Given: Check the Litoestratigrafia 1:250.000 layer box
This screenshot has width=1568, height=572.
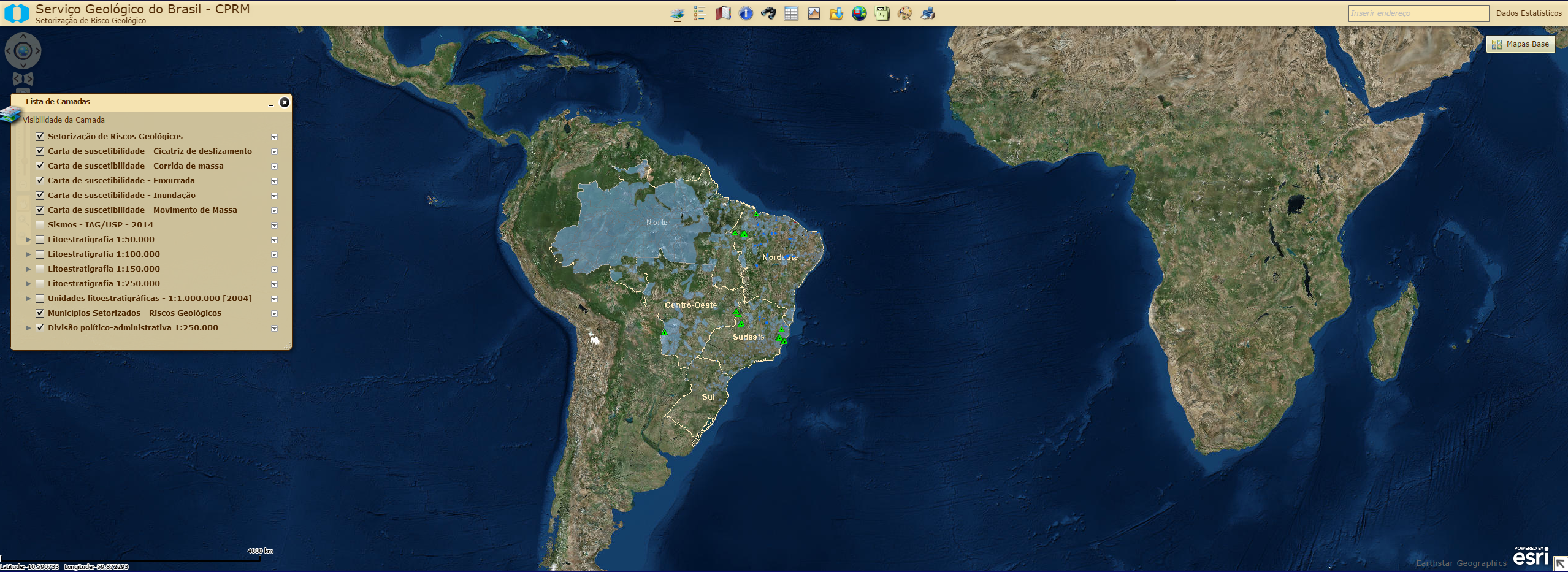Looking at the screenshot, I should tap(40, 284).
